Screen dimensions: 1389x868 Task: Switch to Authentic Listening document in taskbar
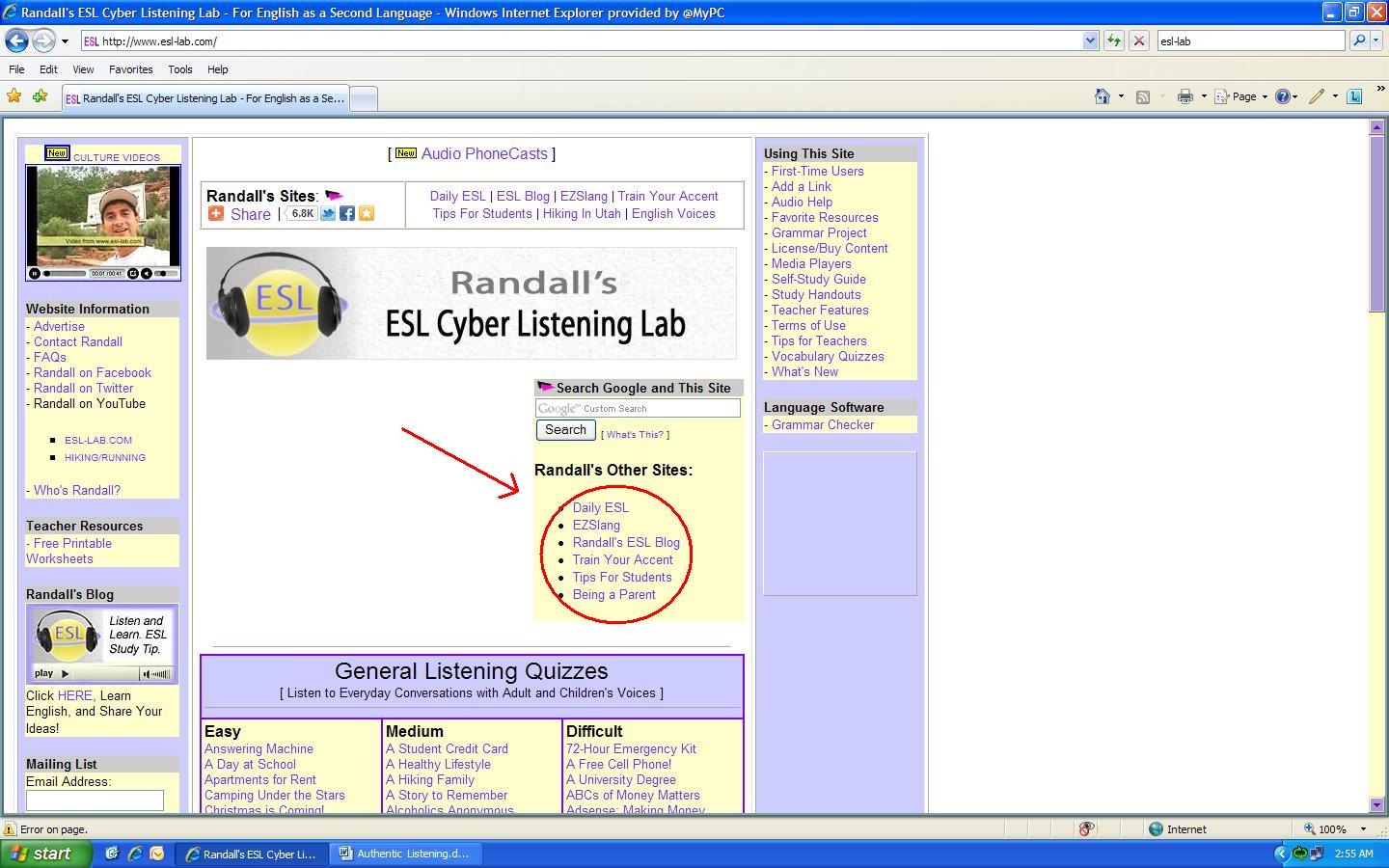pos(403,854)
